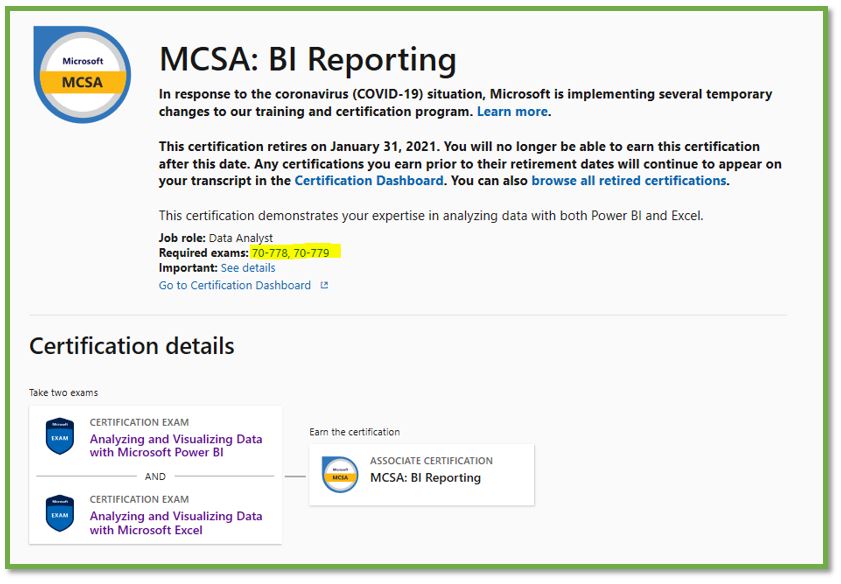The height and width of the screenshot is (584, 841).
Task: Open Analyzing and Visualizing Data with Microsoft Power BI
Action: tap(176, 446)
